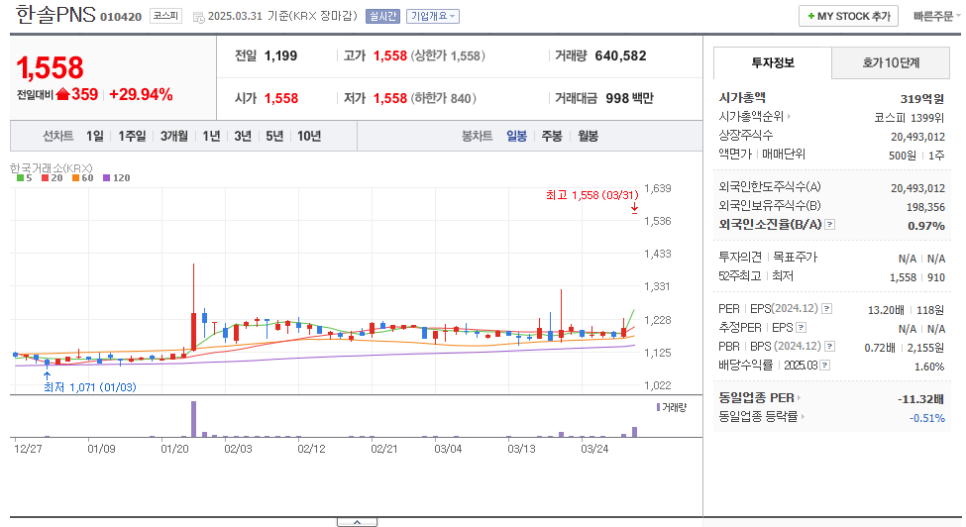Click the -11.32배 industry PER value
The image size is (966, 527).
[920, 399]
